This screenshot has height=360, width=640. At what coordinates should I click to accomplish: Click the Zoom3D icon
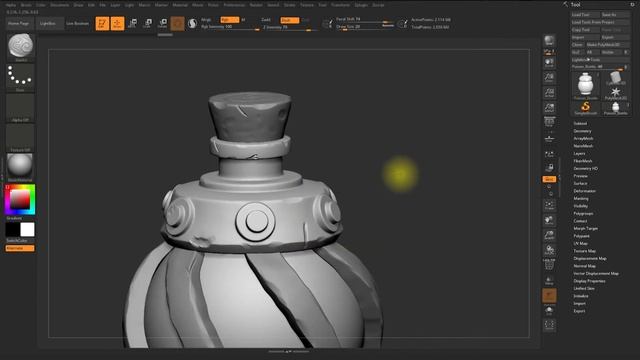pos(549,236)
